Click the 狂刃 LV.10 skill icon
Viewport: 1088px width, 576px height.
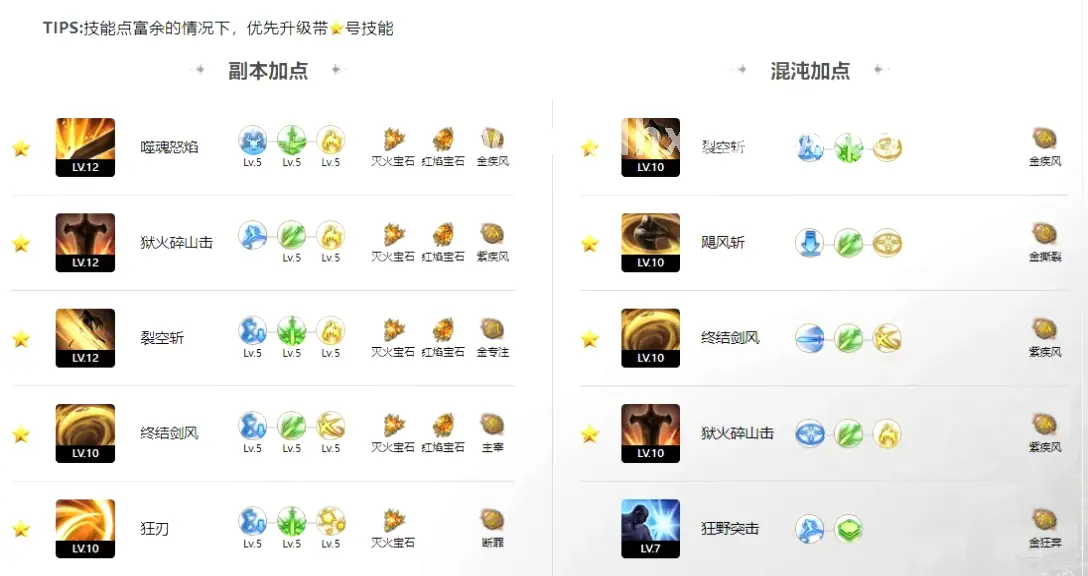pos(85,528)
